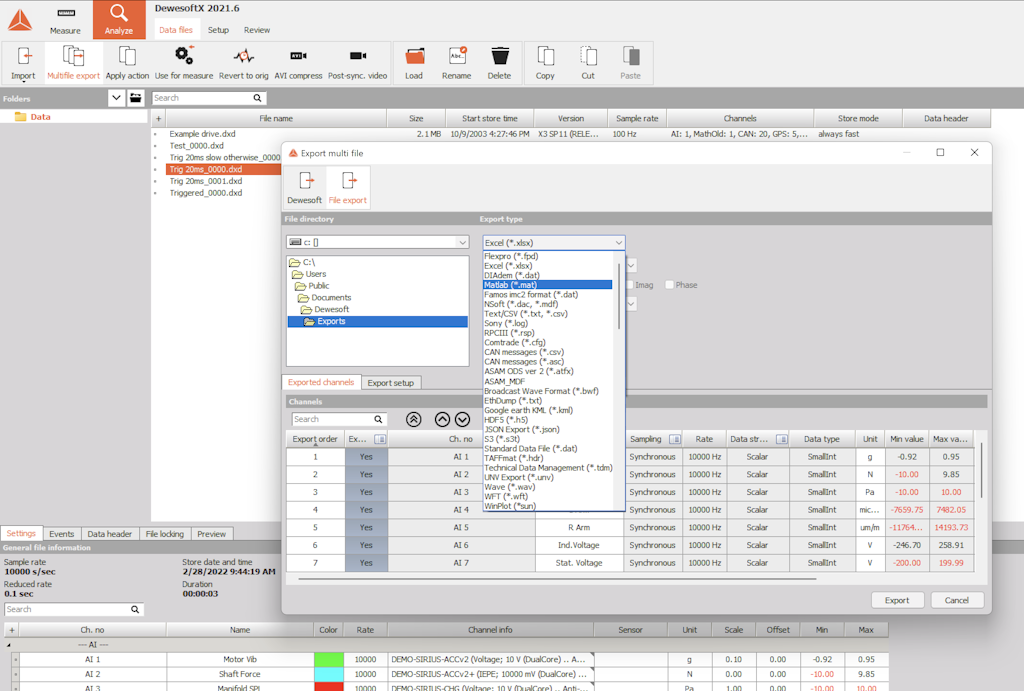This screenshot has width=1024, height=691.
Task: Open the Setup tab
Action: (x=218, y=30)
